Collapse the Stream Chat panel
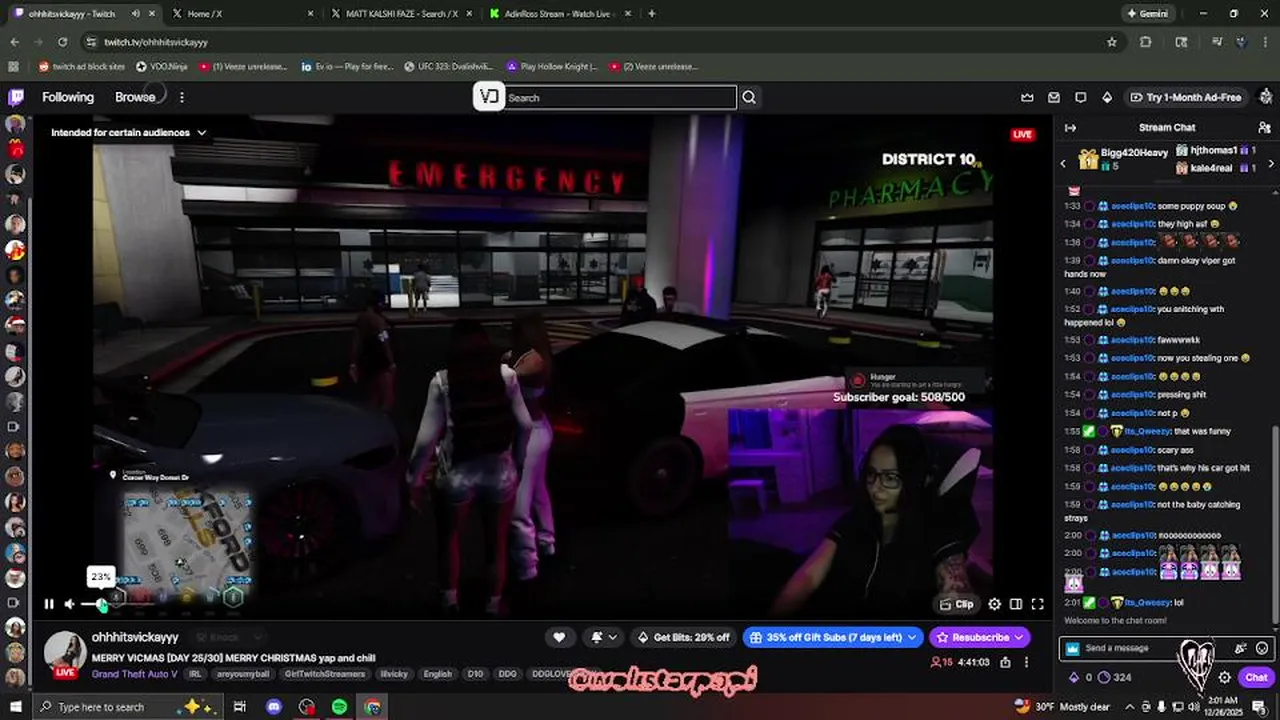Image resolution: width=1280 pixels, height=720 pixels. (x=1070, y=128)
